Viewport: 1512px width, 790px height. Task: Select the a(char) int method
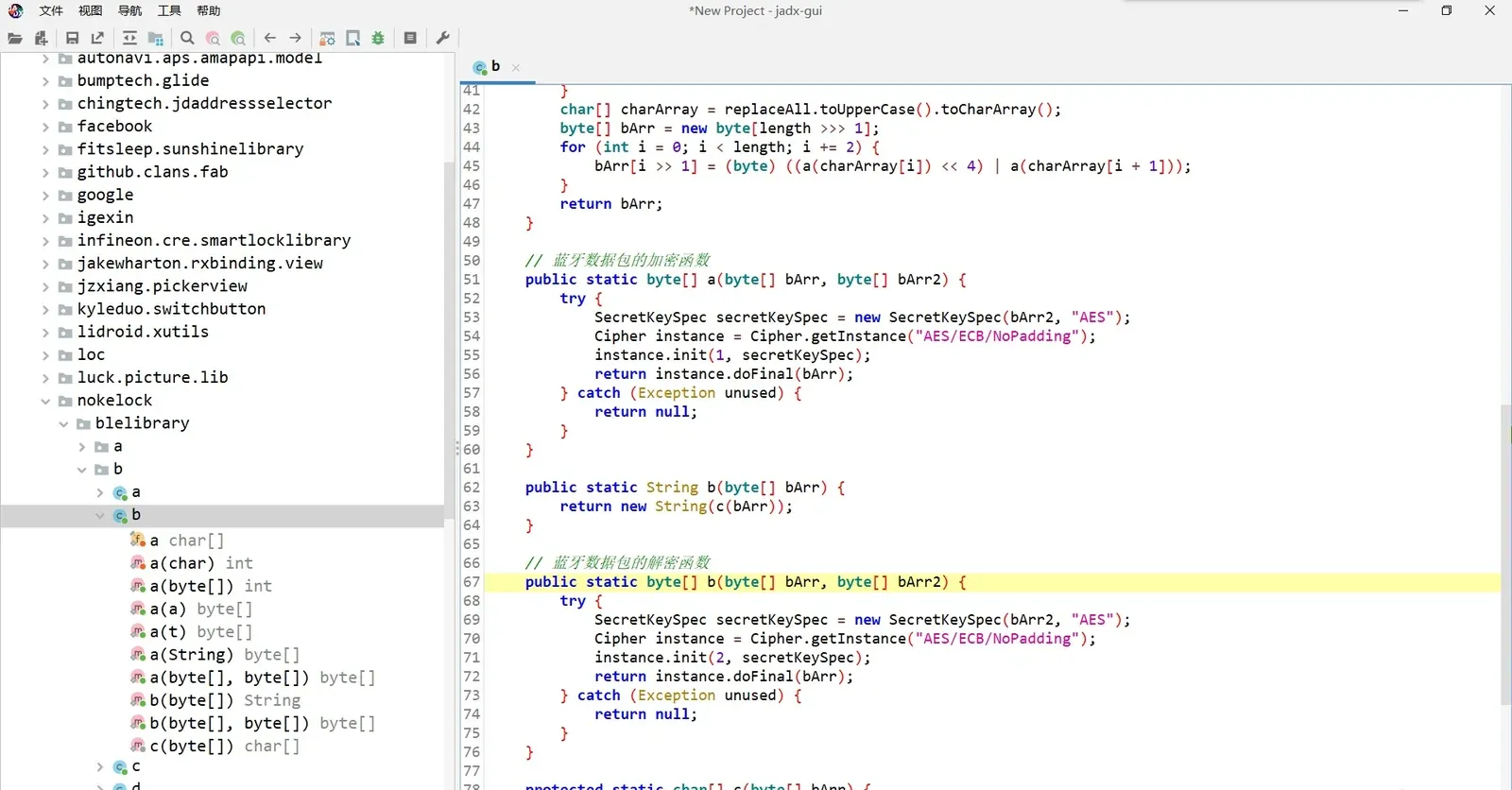192,563
